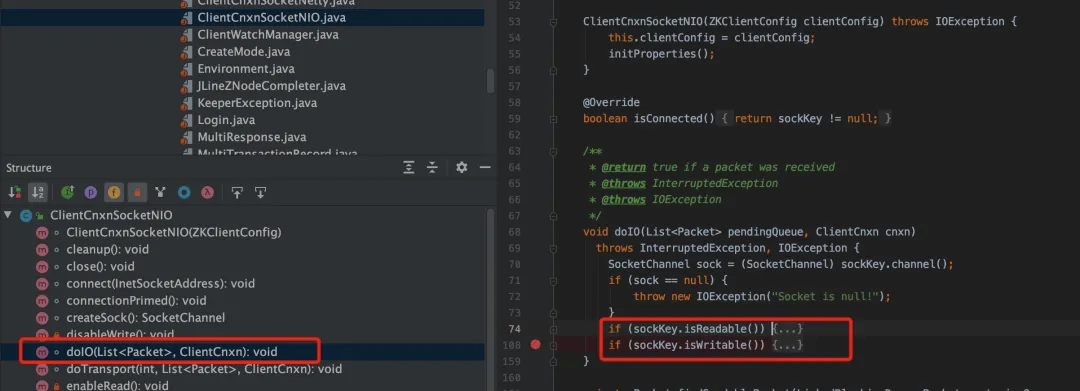Click the method icon beside doTransport(int, List<Packet>, ClientCnxn)
The height and width of the screenshot is (391, 1080).
[x=43, y=369]
